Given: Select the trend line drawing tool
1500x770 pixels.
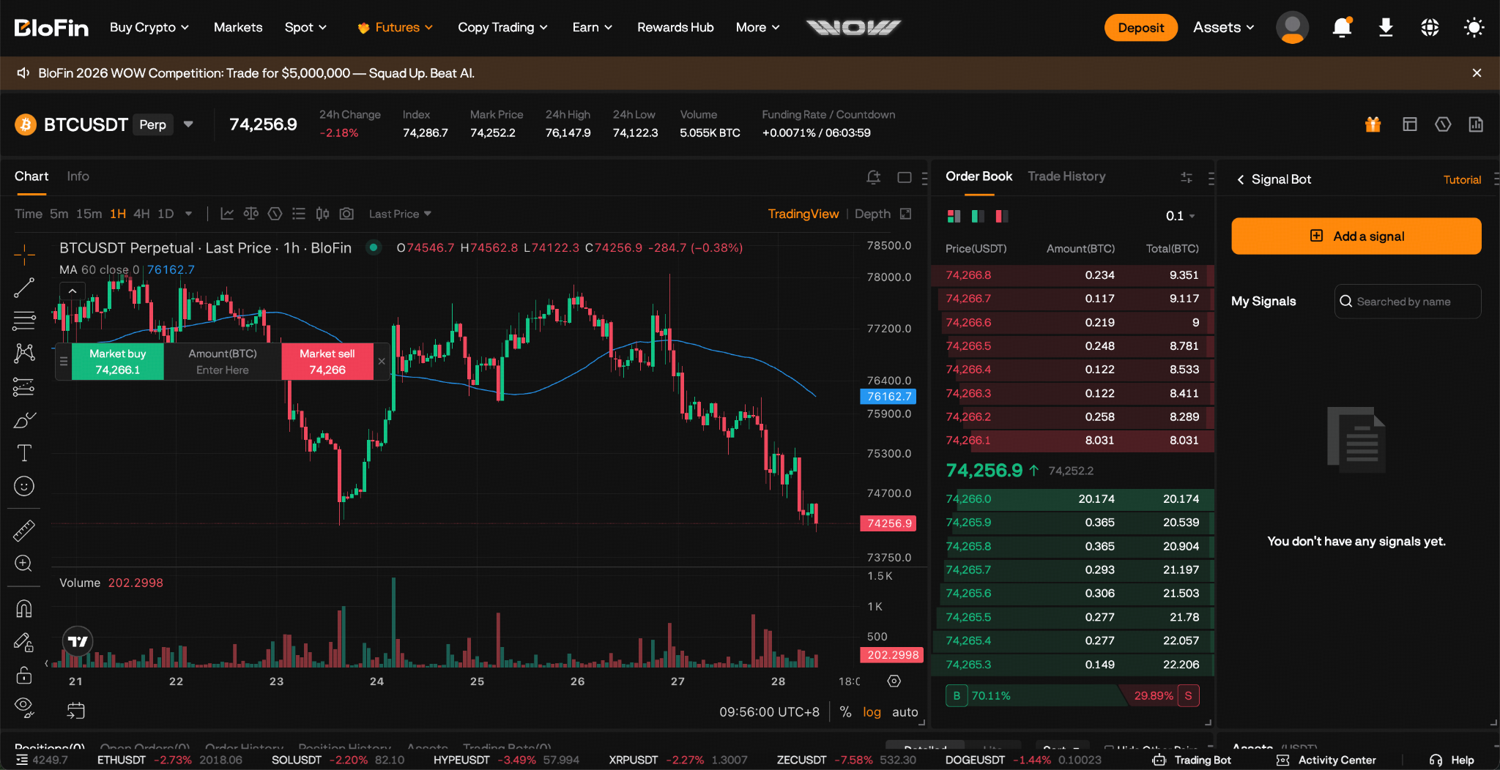Looking at the screenshot, I should tap(24, 288).
